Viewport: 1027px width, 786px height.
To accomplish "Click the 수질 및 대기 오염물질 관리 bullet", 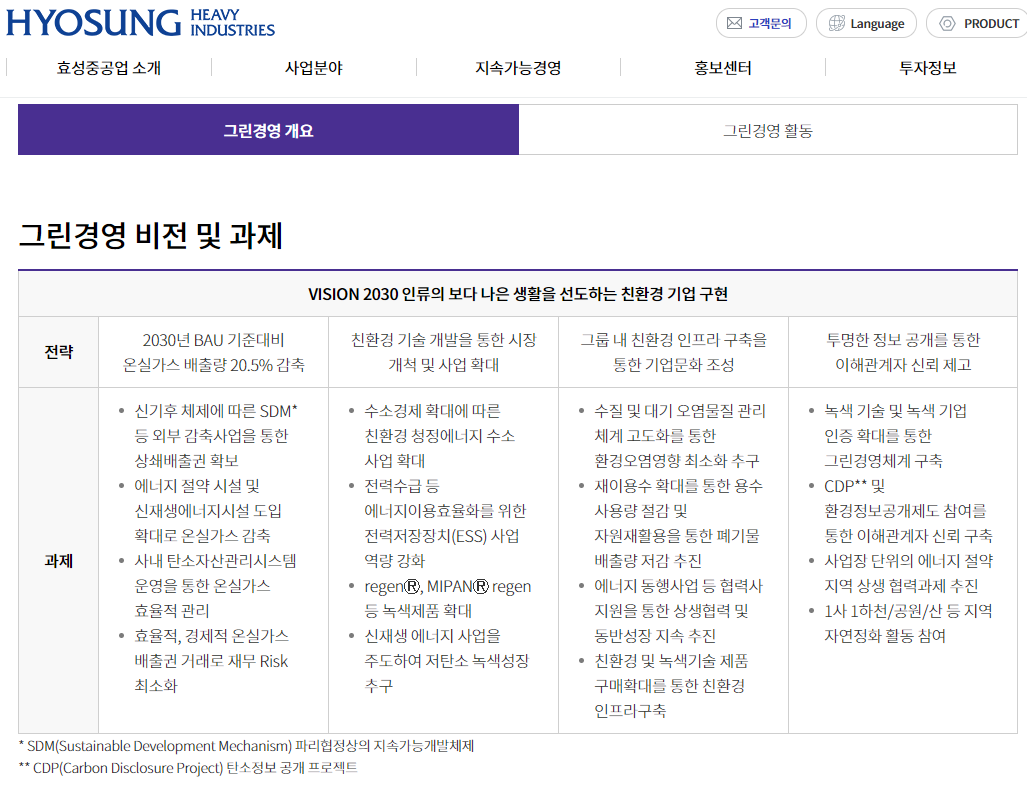I will pyautogui.click(x=679, y=436).
